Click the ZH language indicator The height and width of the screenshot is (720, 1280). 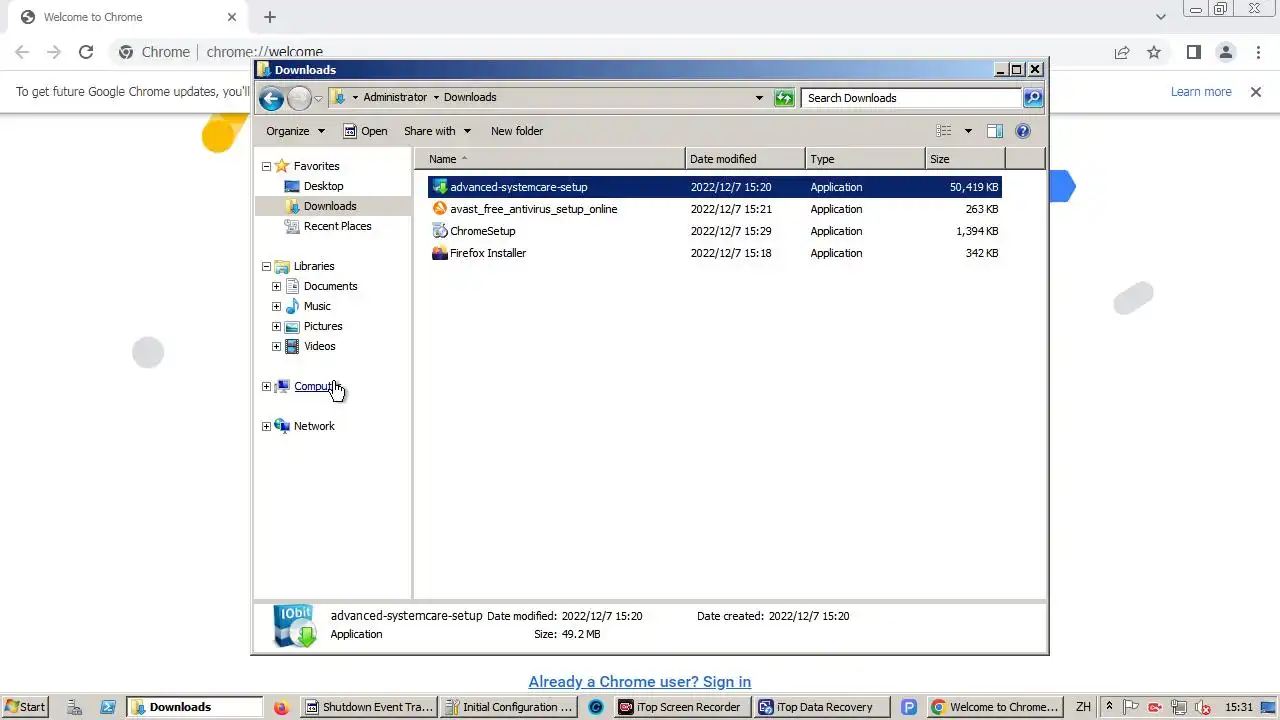1083,707
